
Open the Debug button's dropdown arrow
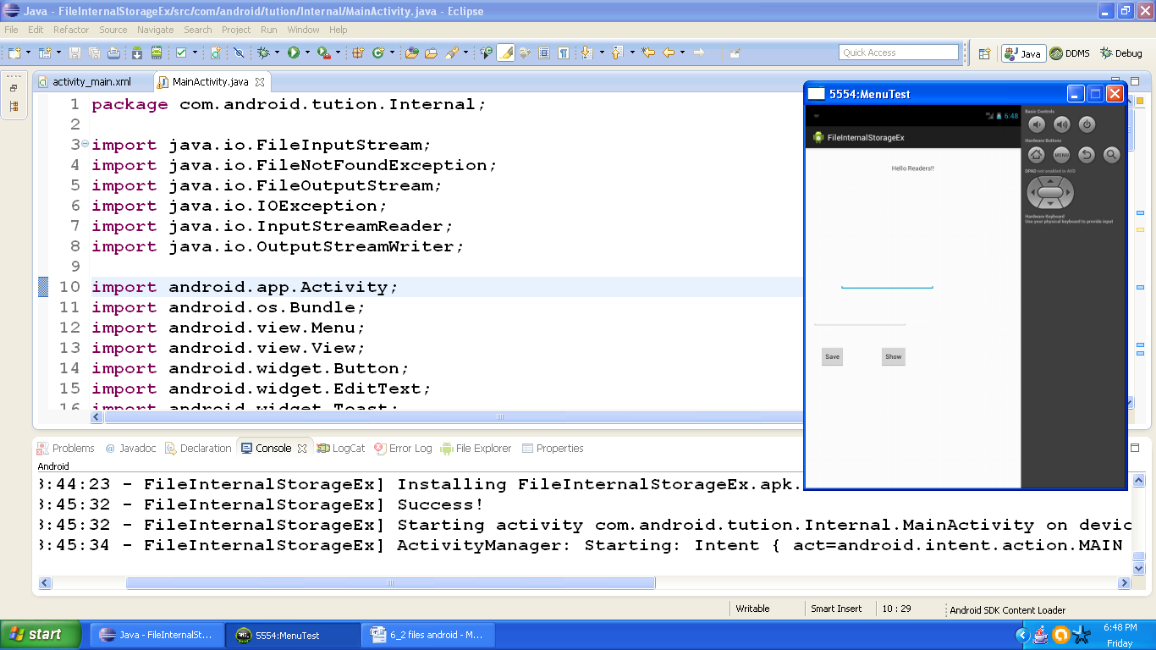[x=276, y=51]
